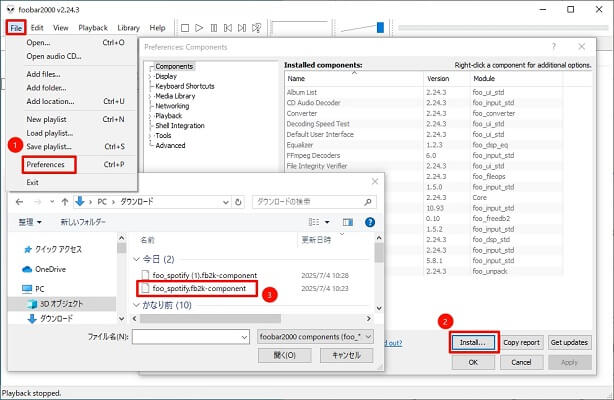This screenshot has height=400, width=614.
Task: Select Add files... menu entry
Action: pos(72,74)
